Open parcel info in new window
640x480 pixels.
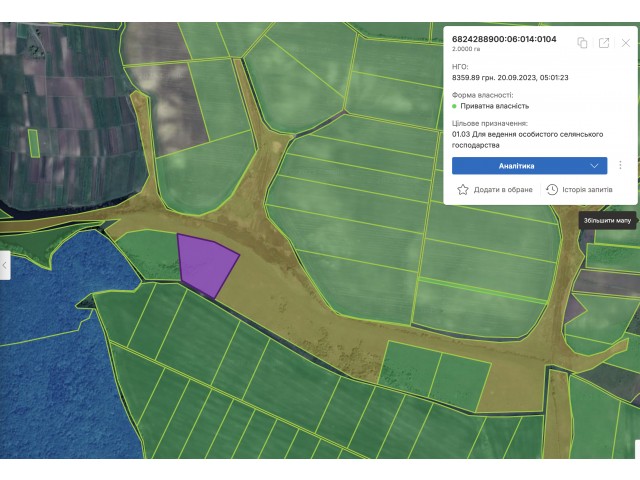tap(604, 42)
